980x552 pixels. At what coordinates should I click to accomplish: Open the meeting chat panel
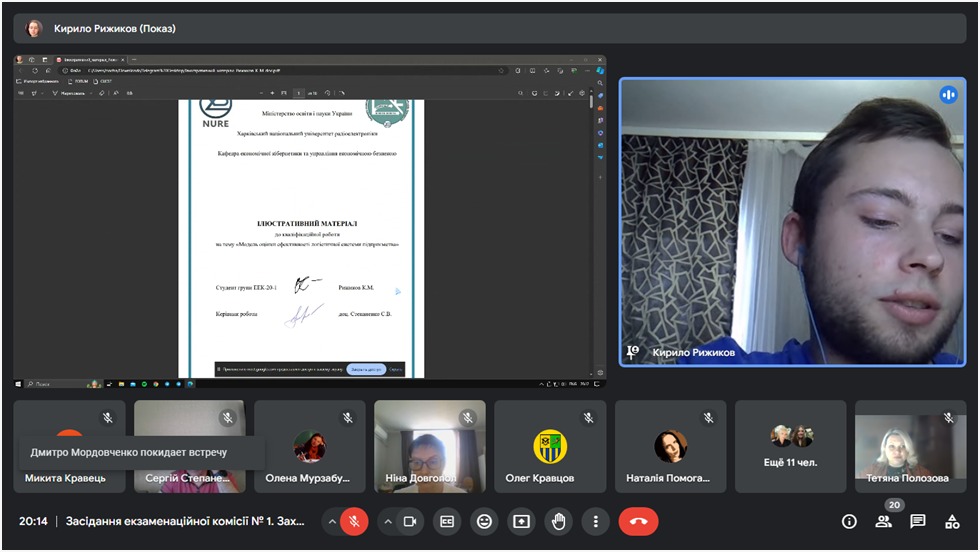tap(918, 521)
